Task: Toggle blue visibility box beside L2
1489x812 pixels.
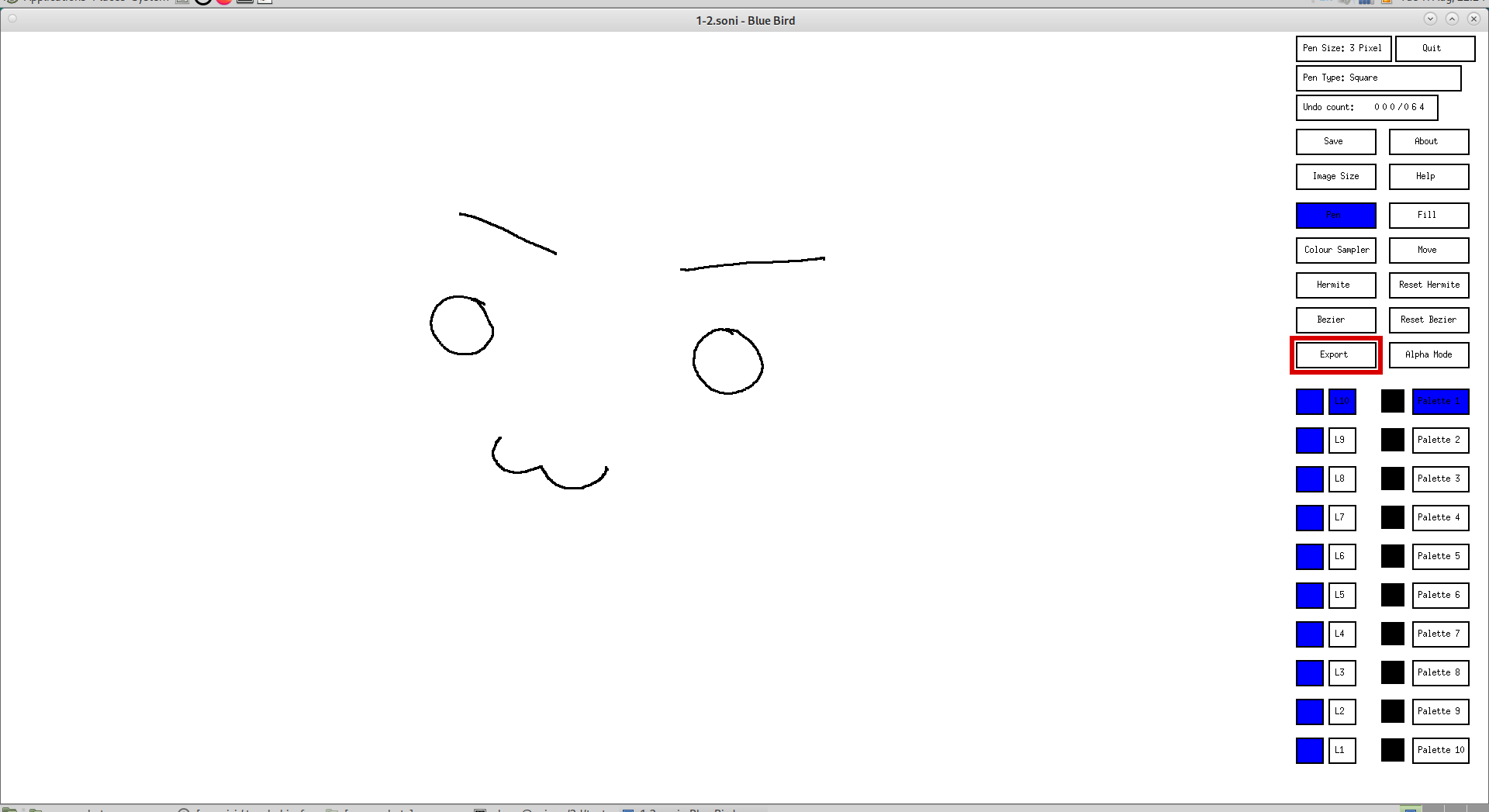Action: pyautogui.click(x=1309, y=711)
